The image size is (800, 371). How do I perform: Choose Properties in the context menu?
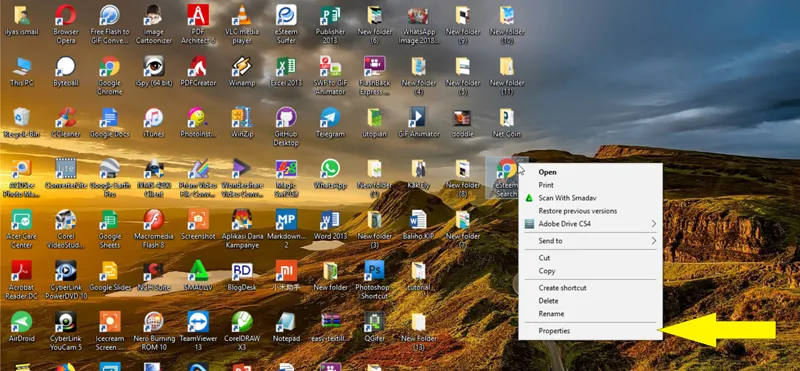pyautogui.click(x=590, y=331)
